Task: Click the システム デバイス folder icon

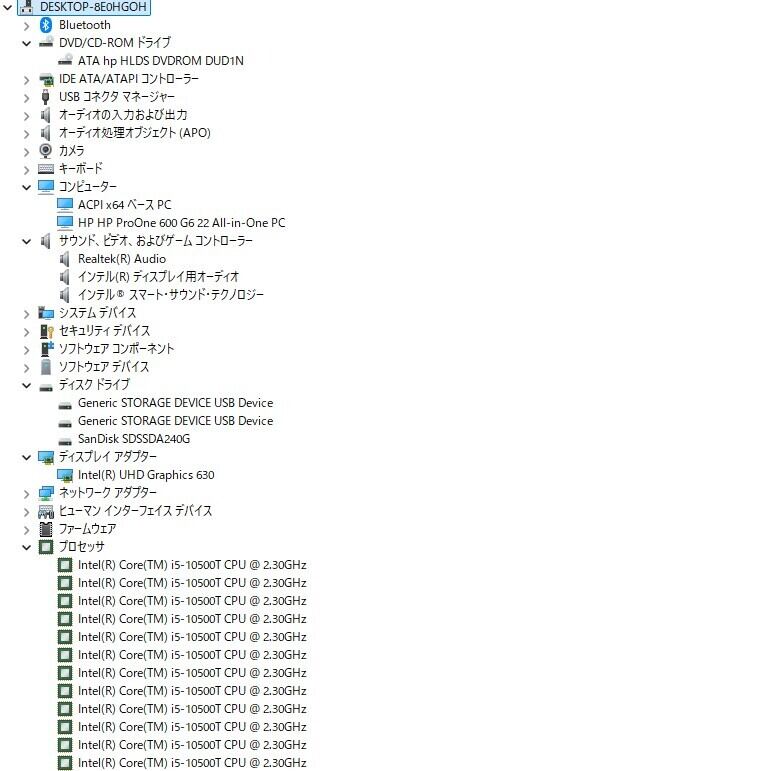Action: pos(46,313)
